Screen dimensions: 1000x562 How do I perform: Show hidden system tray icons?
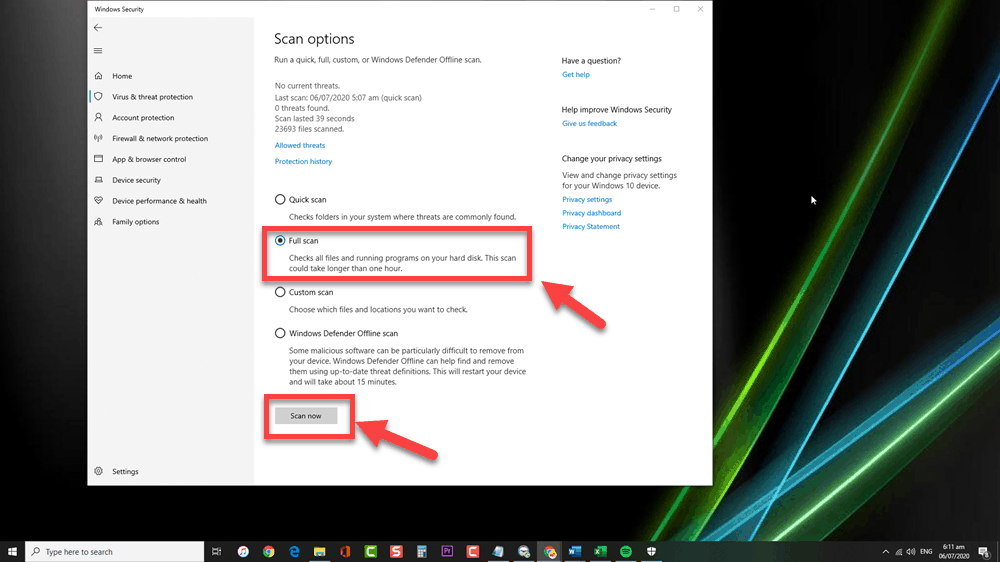point(885,552)
